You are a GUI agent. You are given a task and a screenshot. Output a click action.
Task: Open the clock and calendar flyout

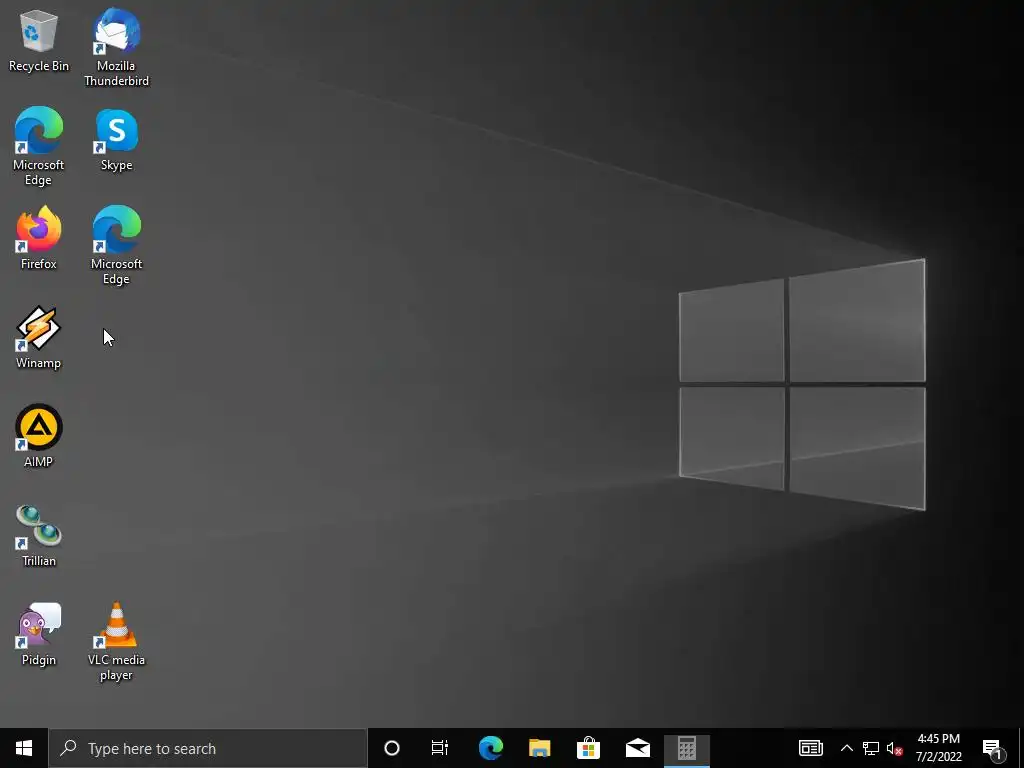tap(938, 748)
